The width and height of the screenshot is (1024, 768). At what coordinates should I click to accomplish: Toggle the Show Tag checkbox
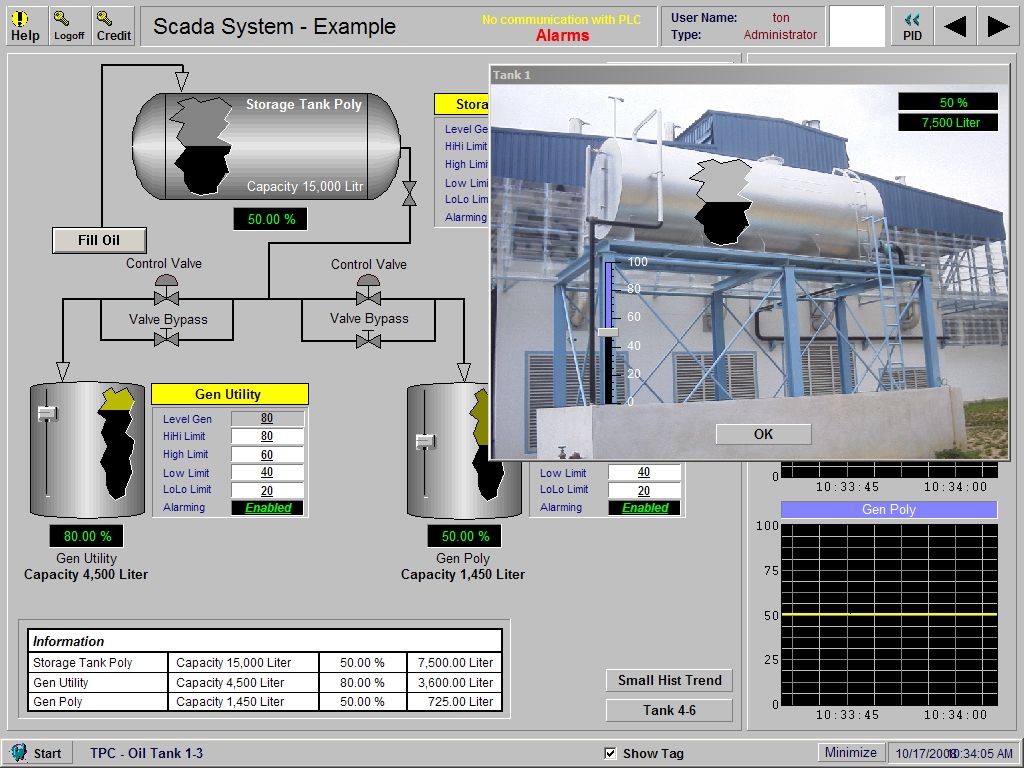(610, 752)
